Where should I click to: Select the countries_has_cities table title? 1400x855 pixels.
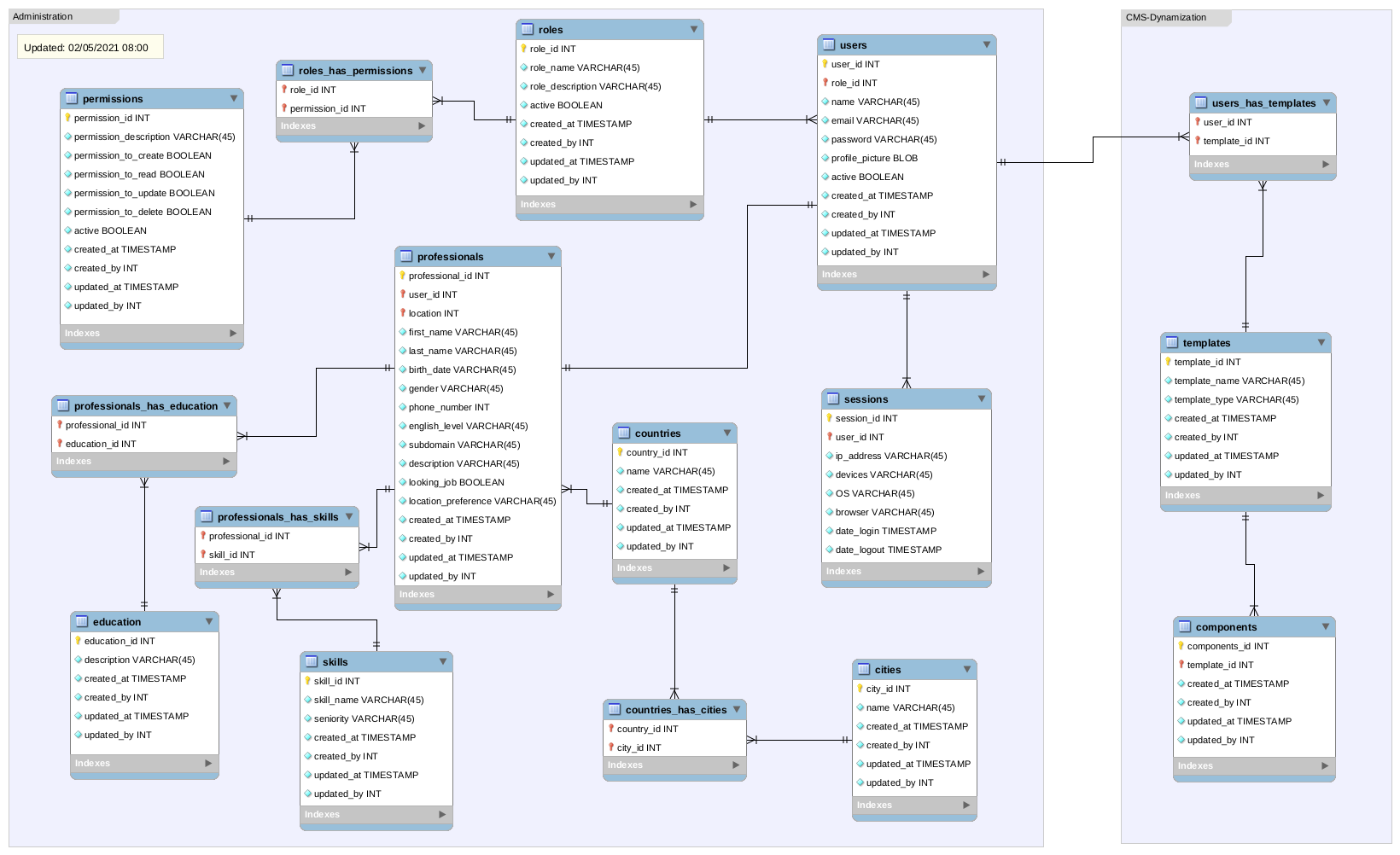click(x=676, y=710)
